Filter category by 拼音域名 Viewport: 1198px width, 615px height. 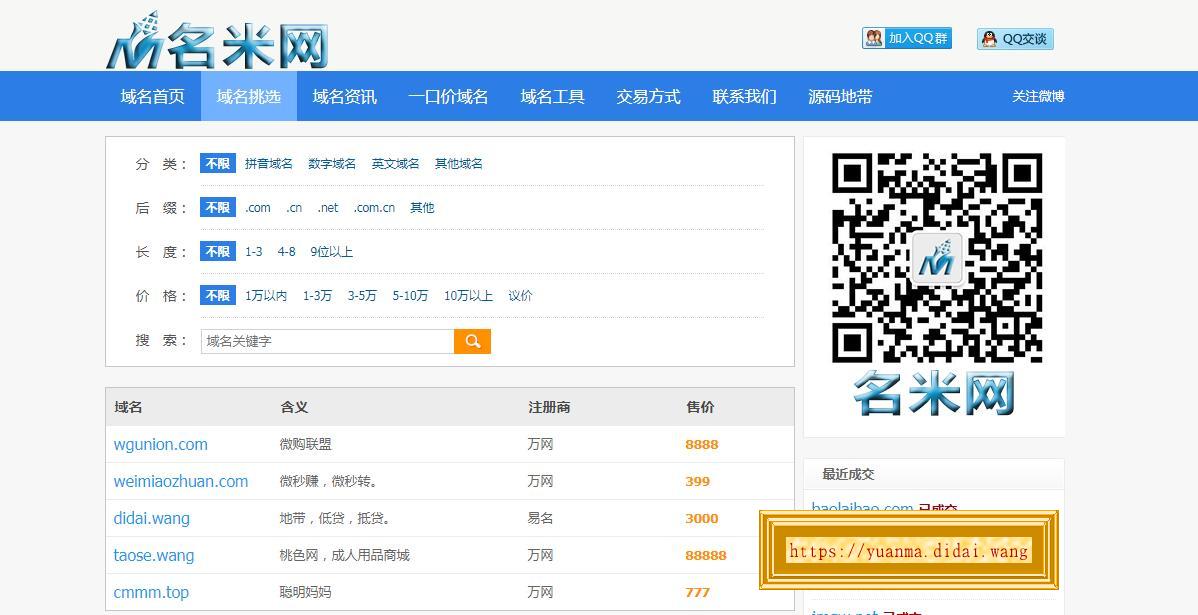coord(269,163)
